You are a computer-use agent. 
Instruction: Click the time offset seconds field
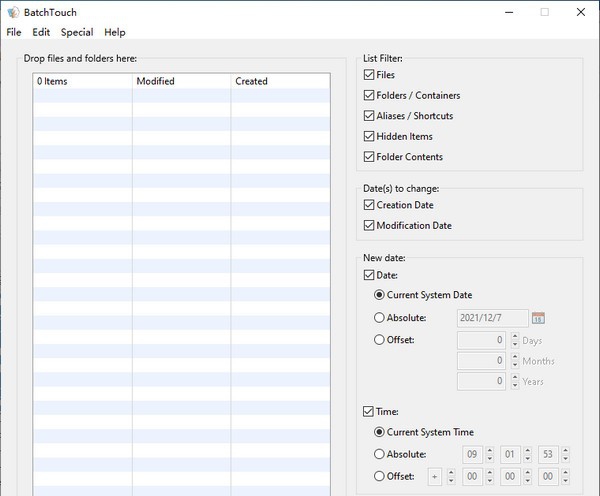pos(548,476)
